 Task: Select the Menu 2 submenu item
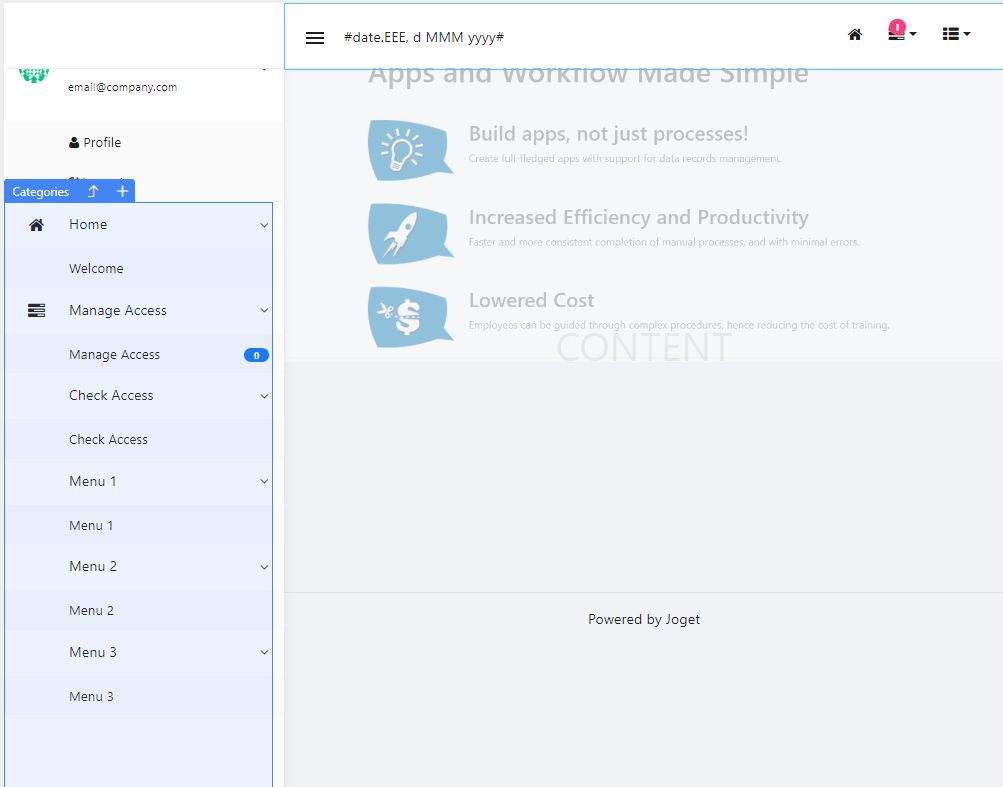pyautogui.click(x=139, y=610)
